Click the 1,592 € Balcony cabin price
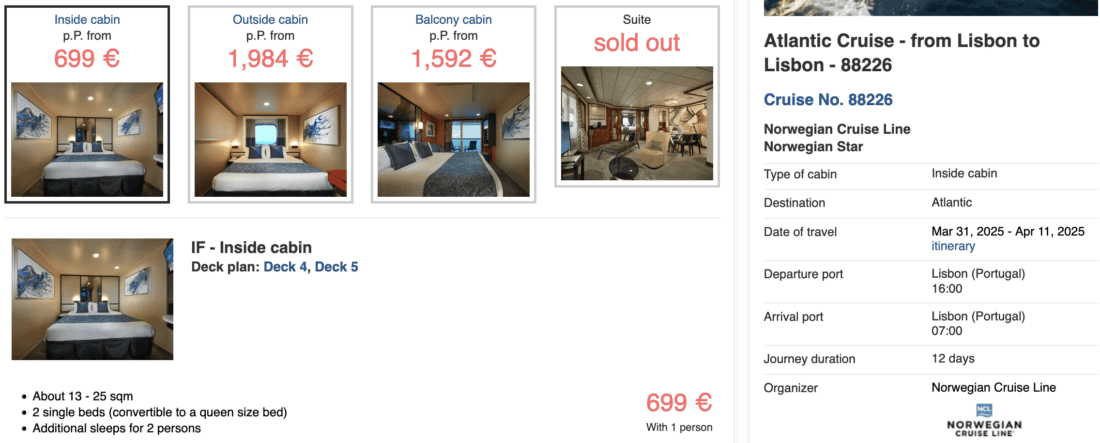The width and height of the screenshot is (1100, 443). coord(453,58)
